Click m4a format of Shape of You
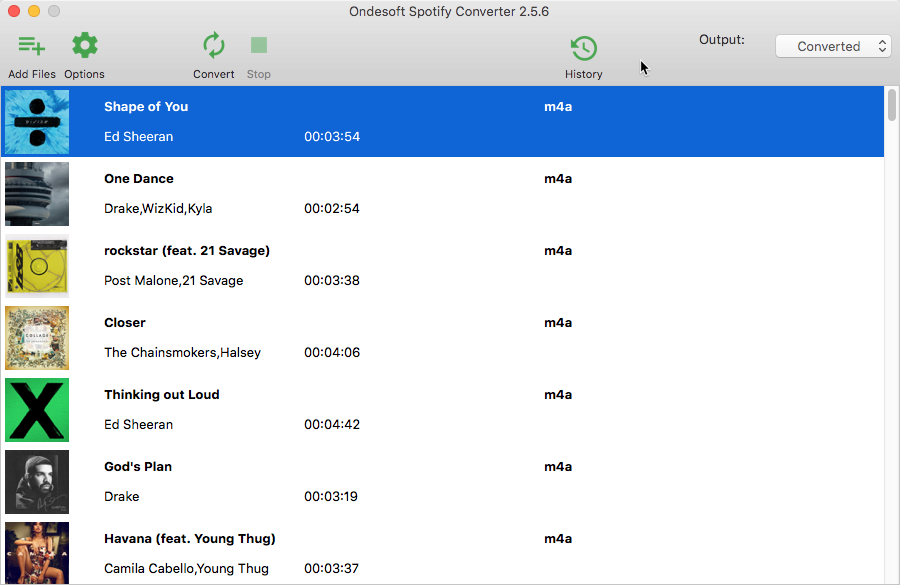Screen dimensions: 900x585 (x=558, y=107)
